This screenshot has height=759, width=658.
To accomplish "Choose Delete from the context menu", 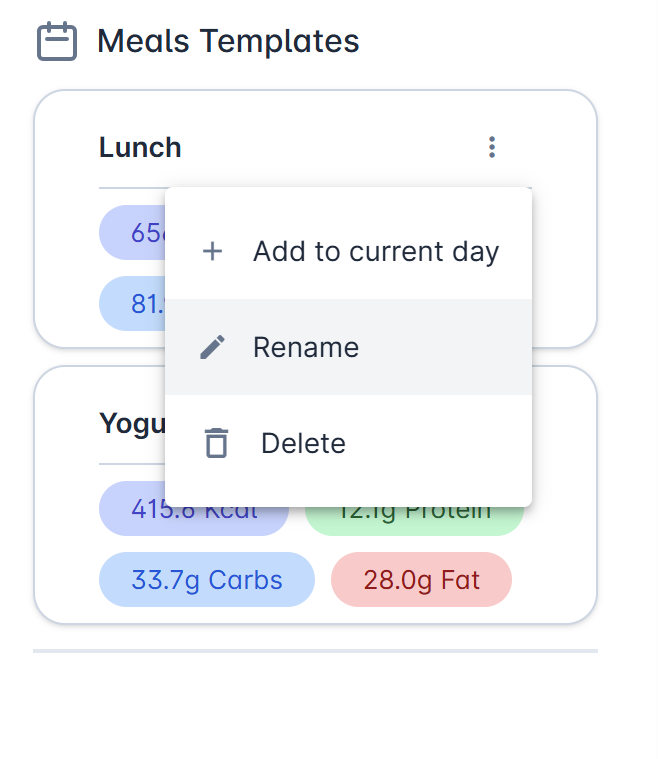I will pyautogui.click(x=349, y=443).
